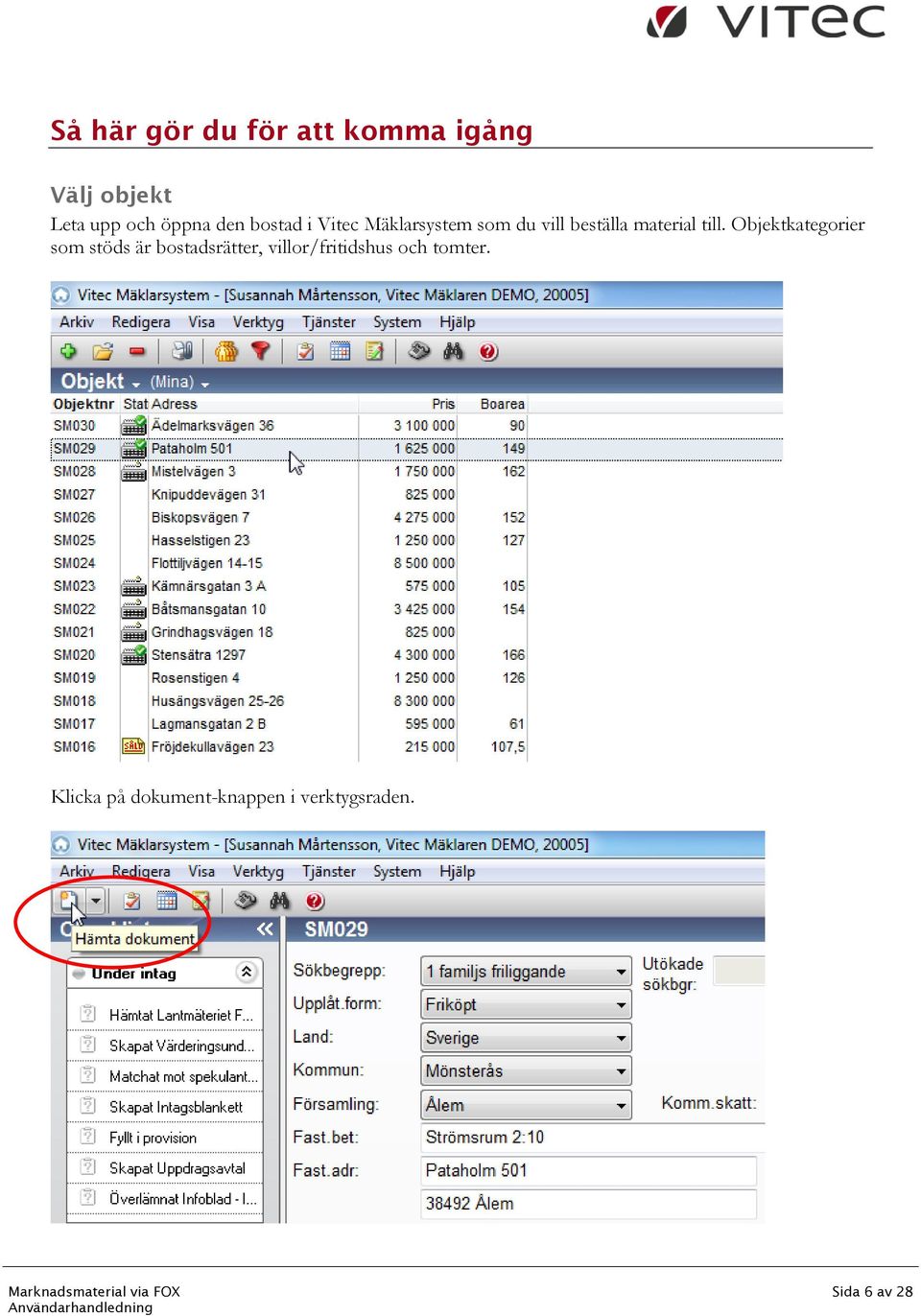Click the red help icon in object list toolbar
Image resolution: width=921 pixels, height=1316 pixels.
(x=488, y=352)
